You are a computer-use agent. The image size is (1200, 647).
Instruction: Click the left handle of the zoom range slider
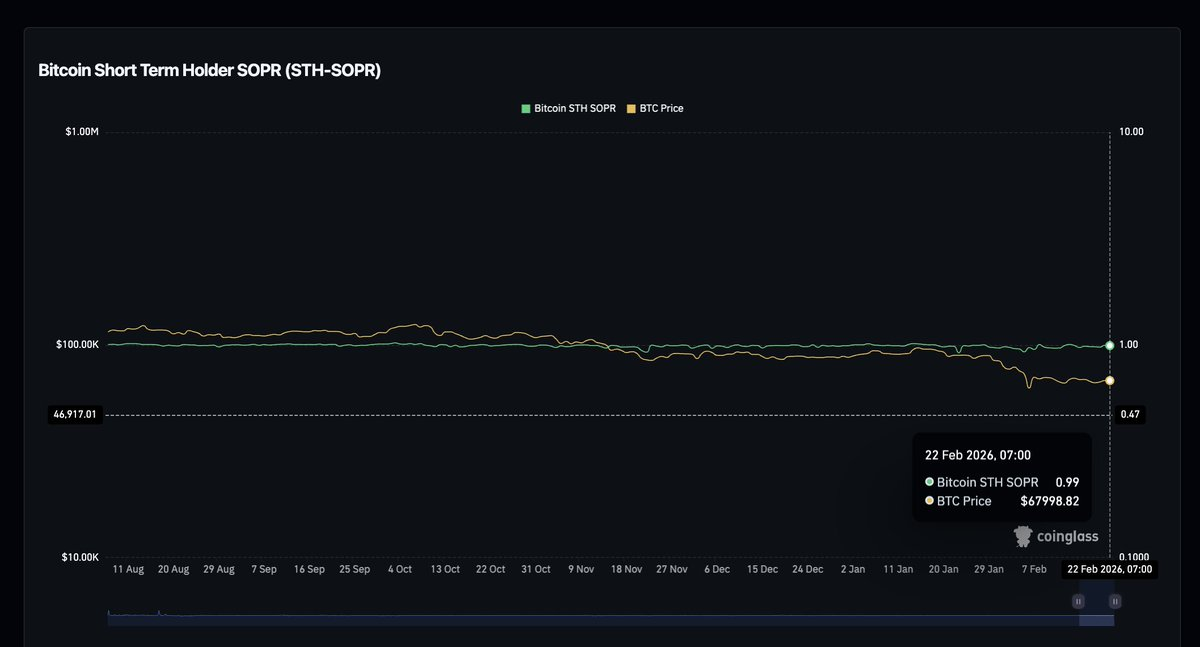[1078, 601]
